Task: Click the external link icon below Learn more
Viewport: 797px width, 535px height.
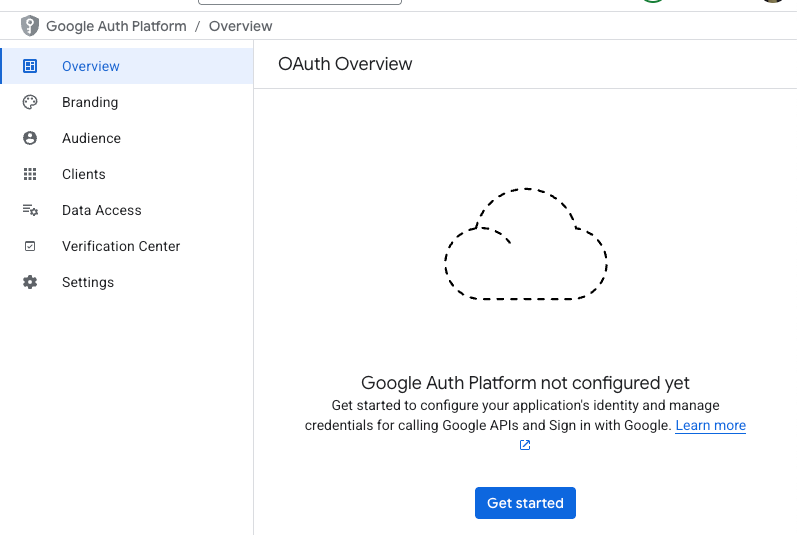Action: pyautogui.click(x=525, y=445)
